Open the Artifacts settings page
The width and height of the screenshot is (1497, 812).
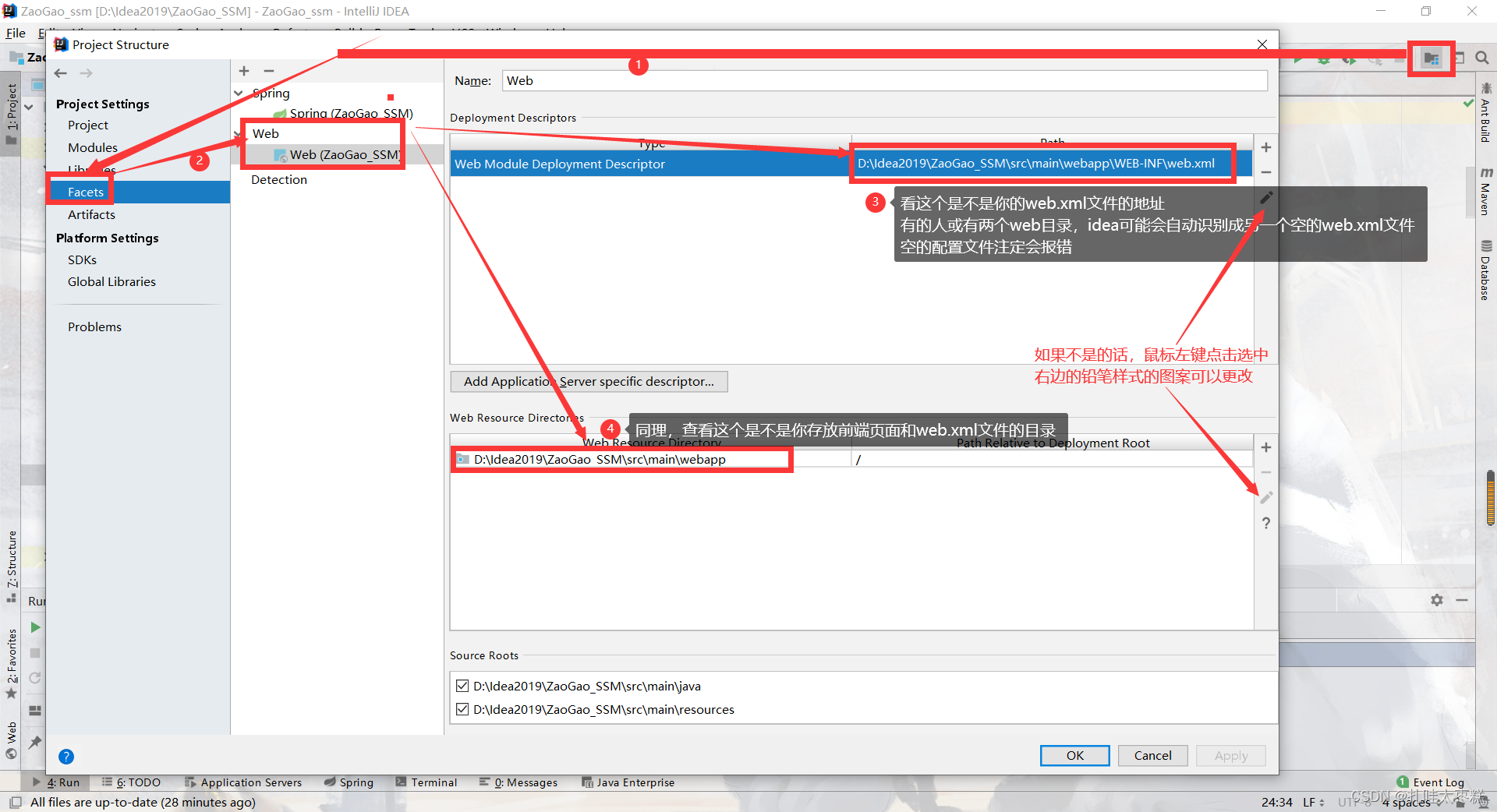91,215
